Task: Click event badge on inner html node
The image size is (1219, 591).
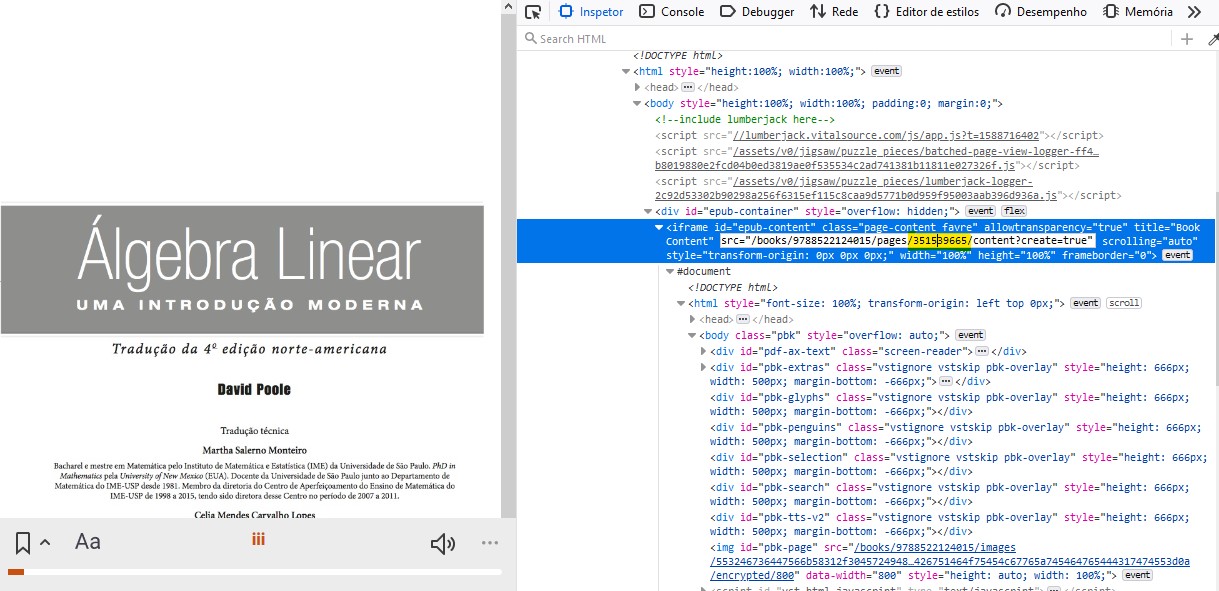Action: click(x=1085, y=303)
